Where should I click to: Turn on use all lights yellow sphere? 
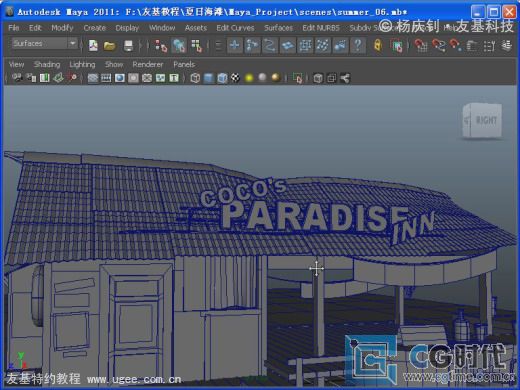point(249,78)
